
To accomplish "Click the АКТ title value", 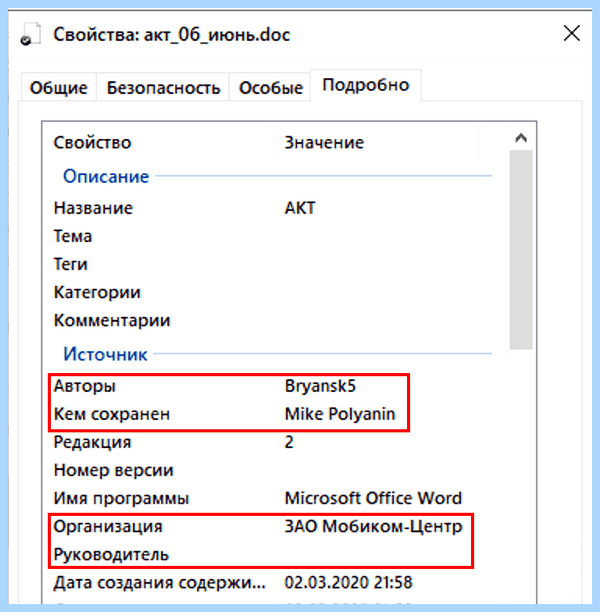I will [300, 208].
